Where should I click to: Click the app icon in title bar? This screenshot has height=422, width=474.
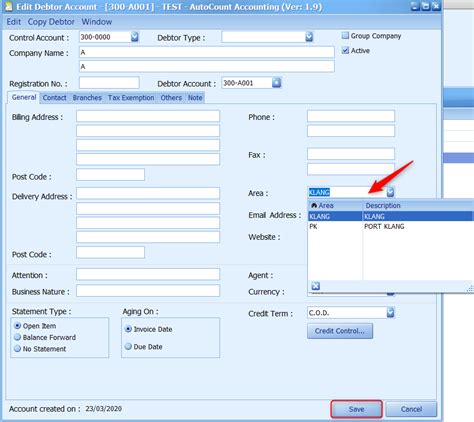(8, 6)
